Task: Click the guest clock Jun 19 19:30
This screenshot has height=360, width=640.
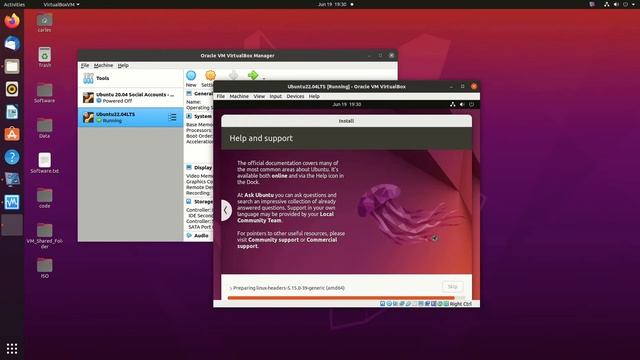Action: click(347, 104)
